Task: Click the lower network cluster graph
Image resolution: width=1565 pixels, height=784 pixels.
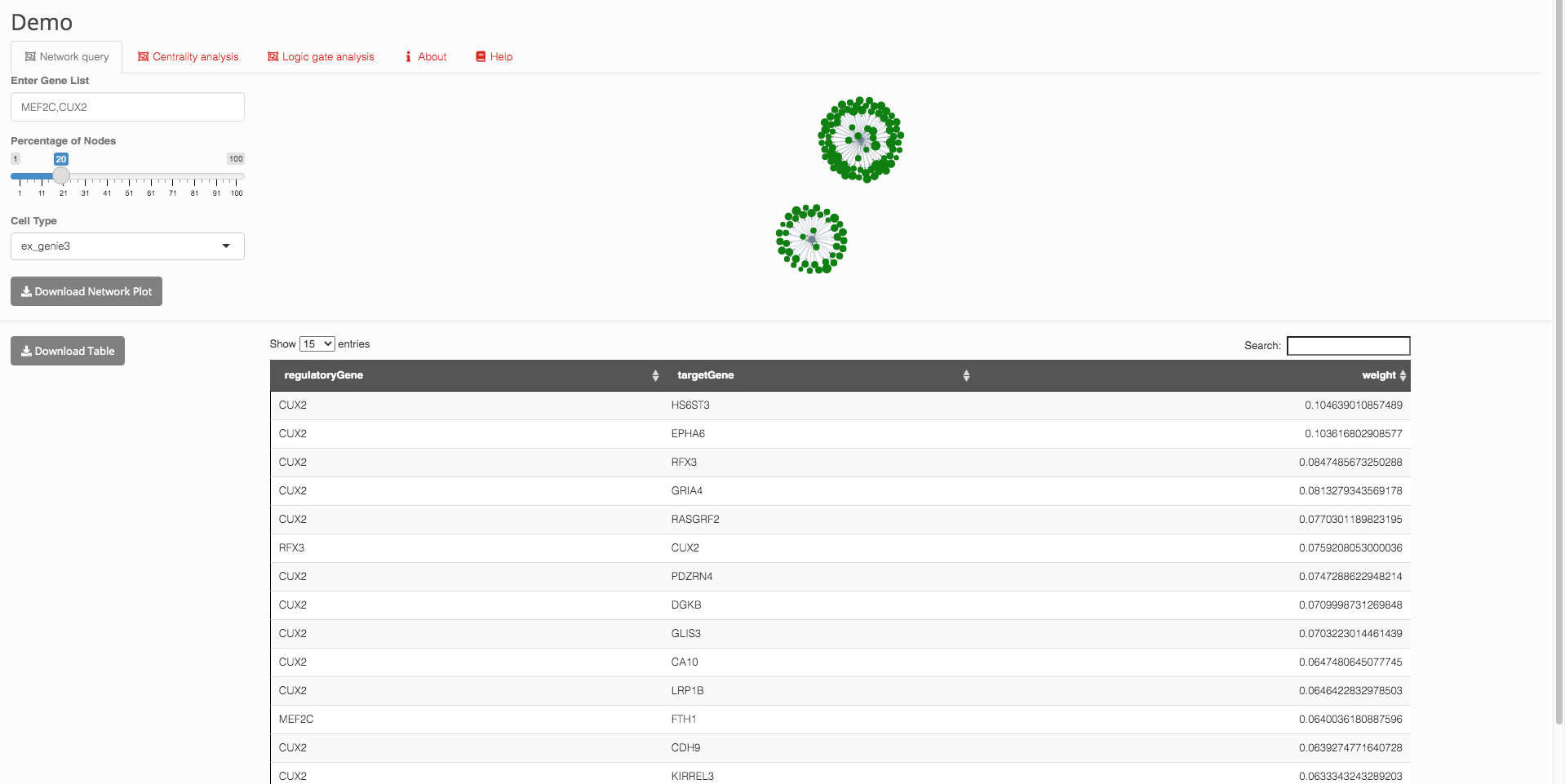Action: tap(812, 239)
